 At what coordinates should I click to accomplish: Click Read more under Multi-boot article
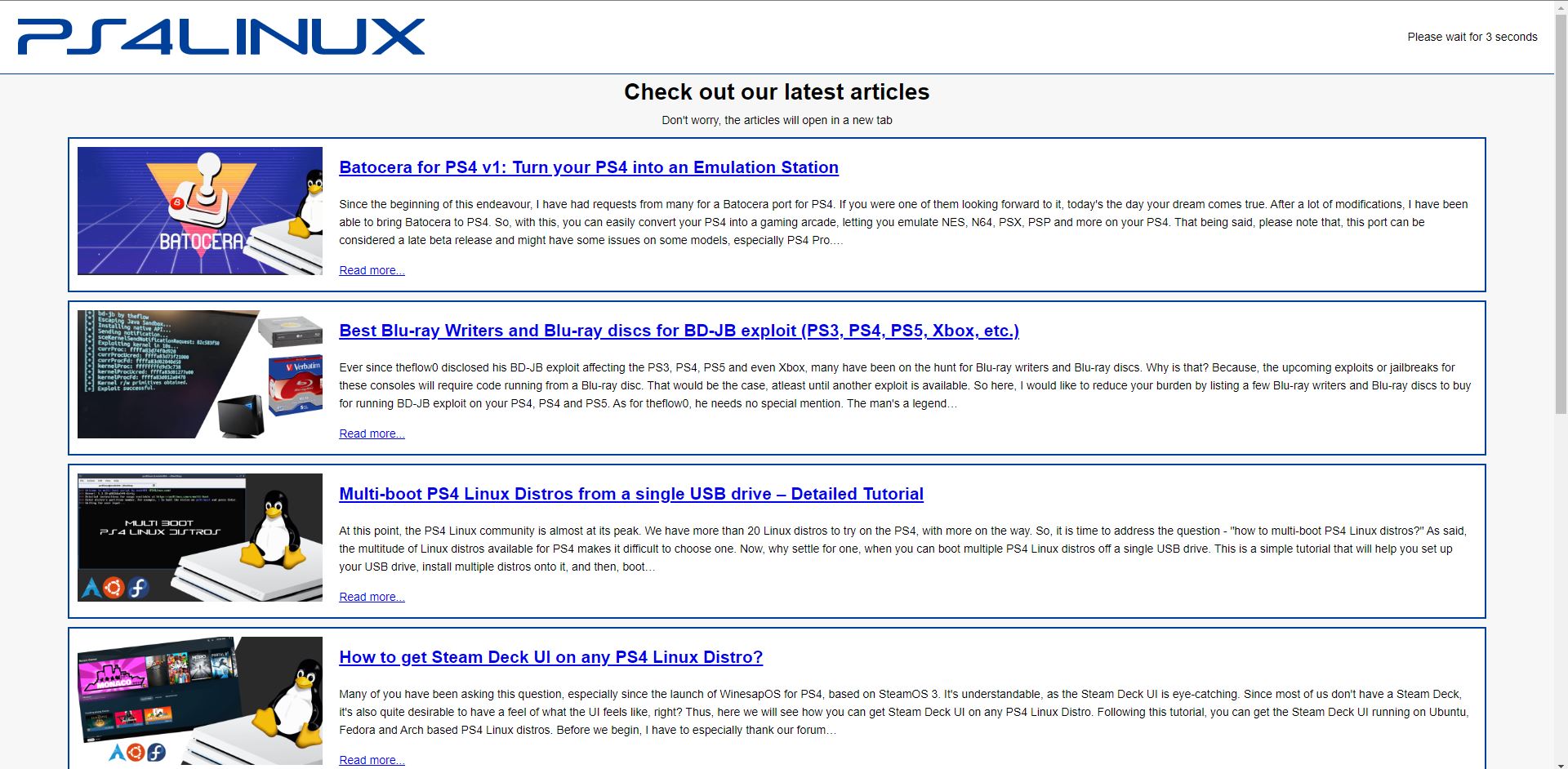372,597
